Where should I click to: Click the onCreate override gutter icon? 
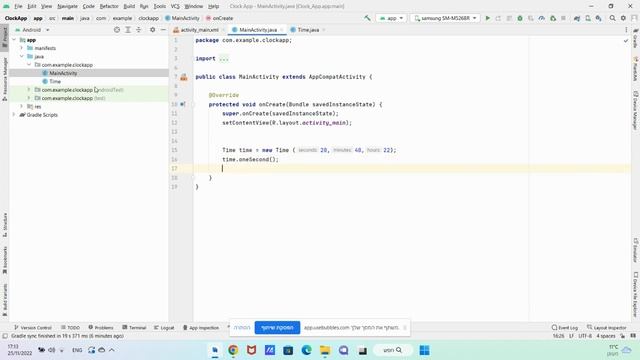(x=183, y=104)
